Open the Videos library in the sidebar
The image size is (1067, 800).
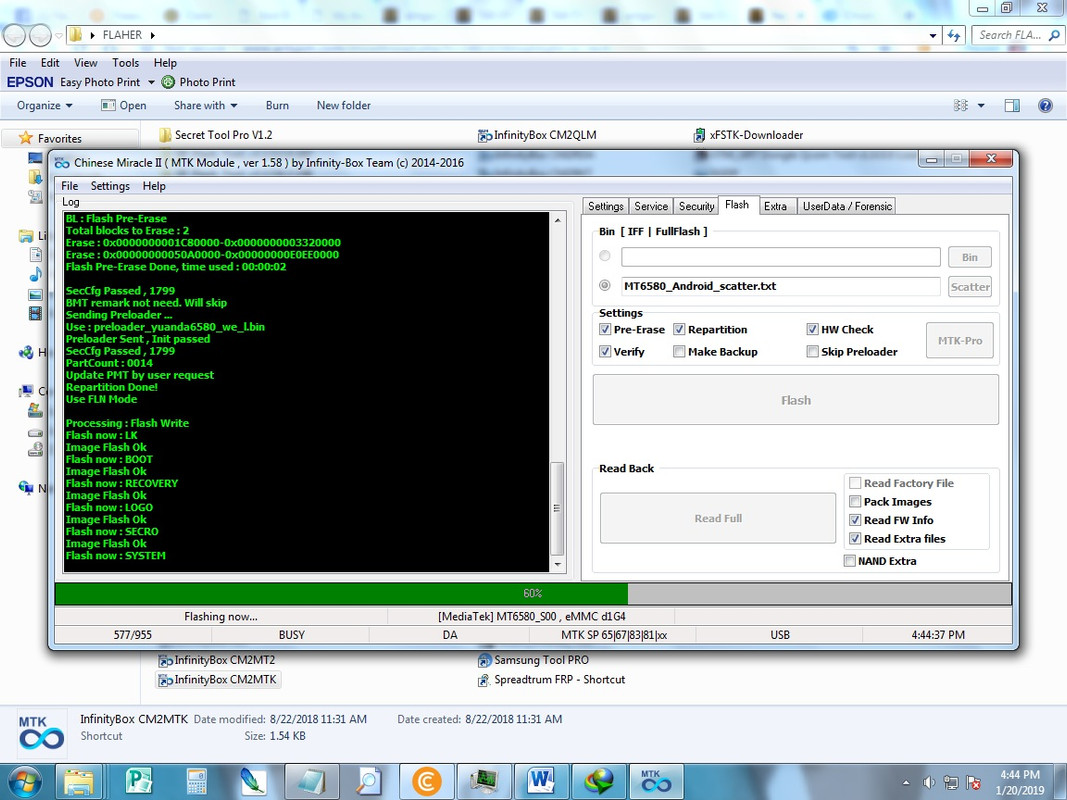coord(35,314)
